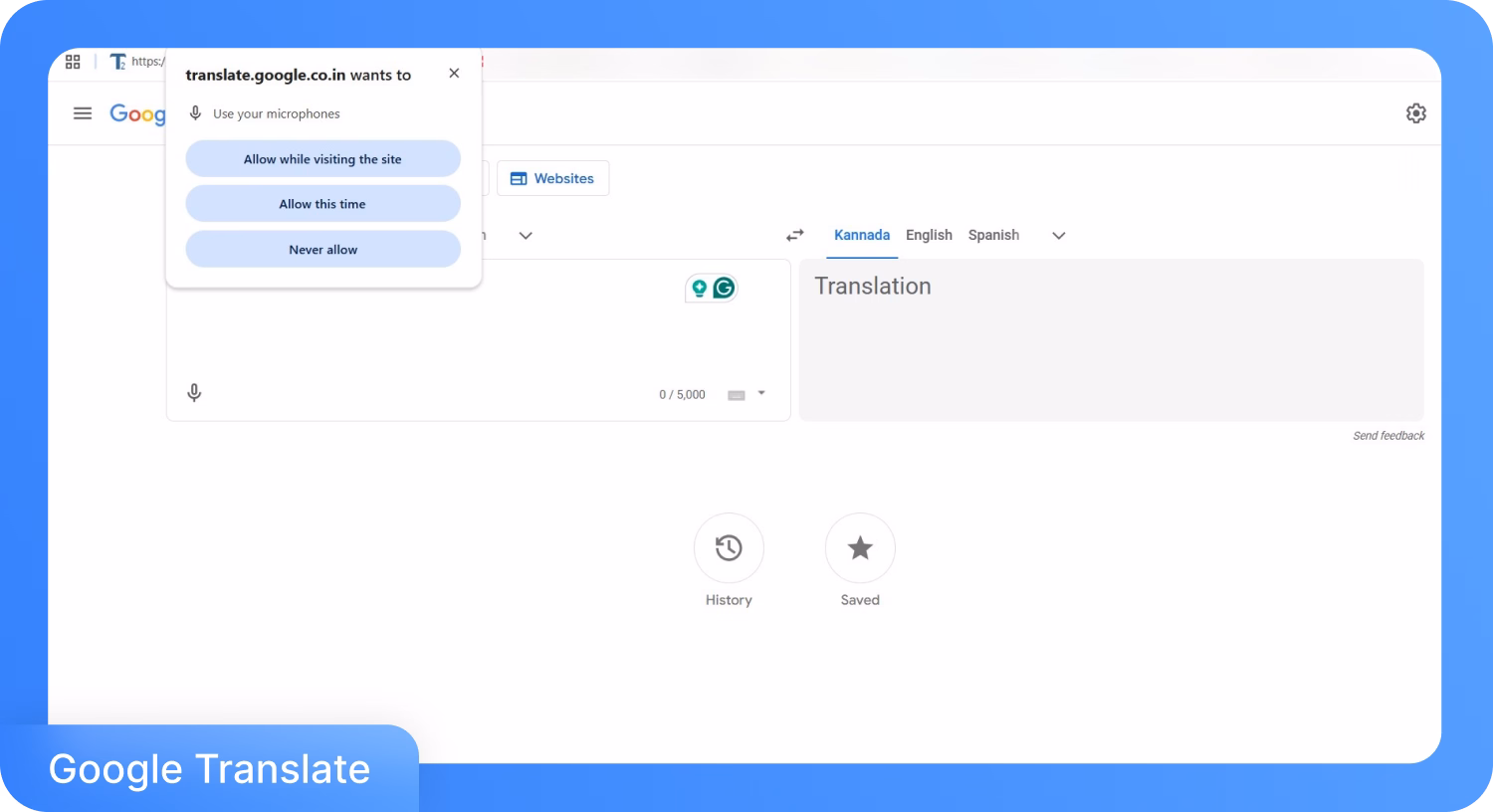
Task: Open the Settings gear
Action: (1415, 113)
